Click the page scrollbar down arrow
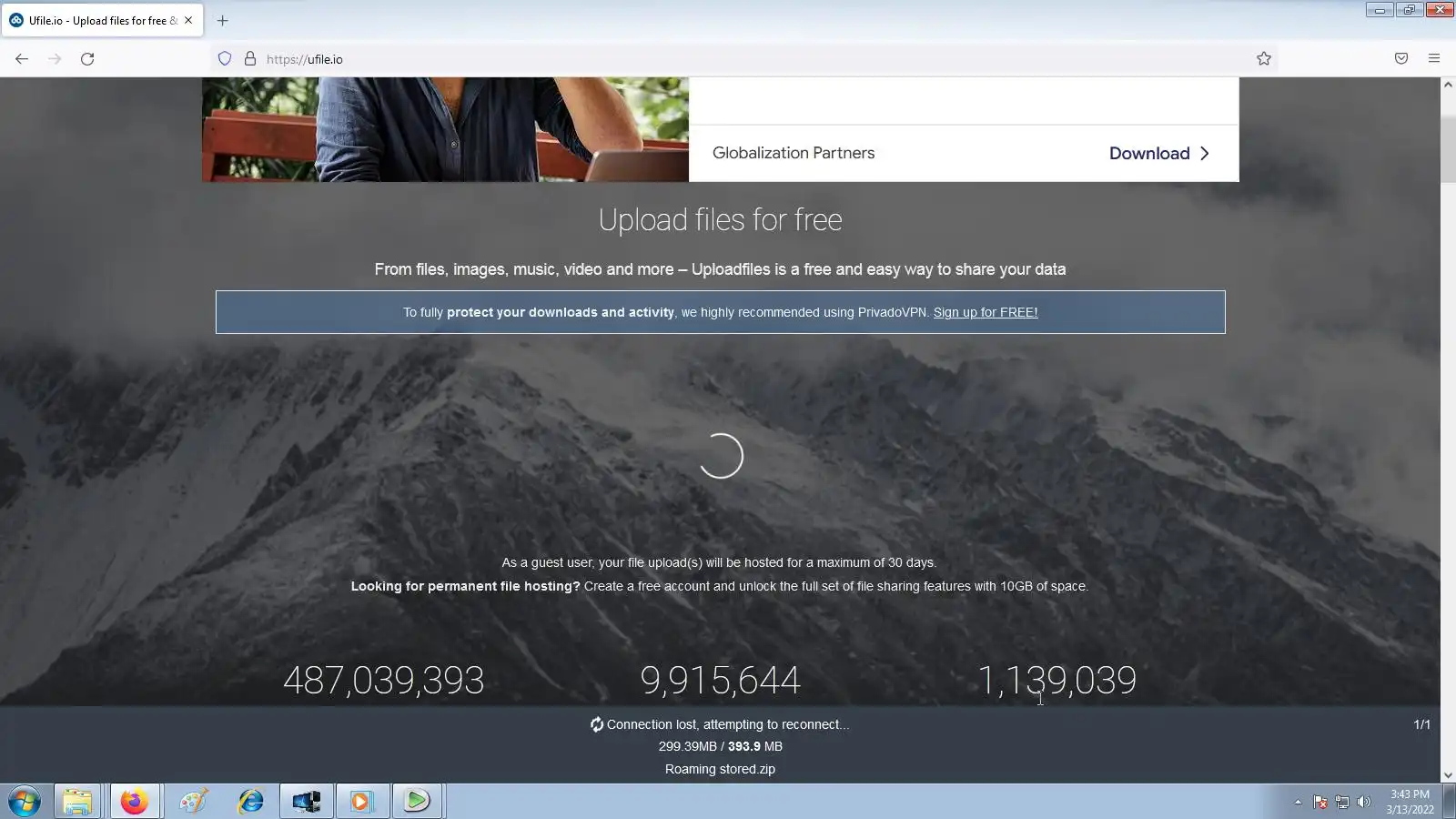The height and width of the screenshot is (819, 1456). [x=1448, y=775]
